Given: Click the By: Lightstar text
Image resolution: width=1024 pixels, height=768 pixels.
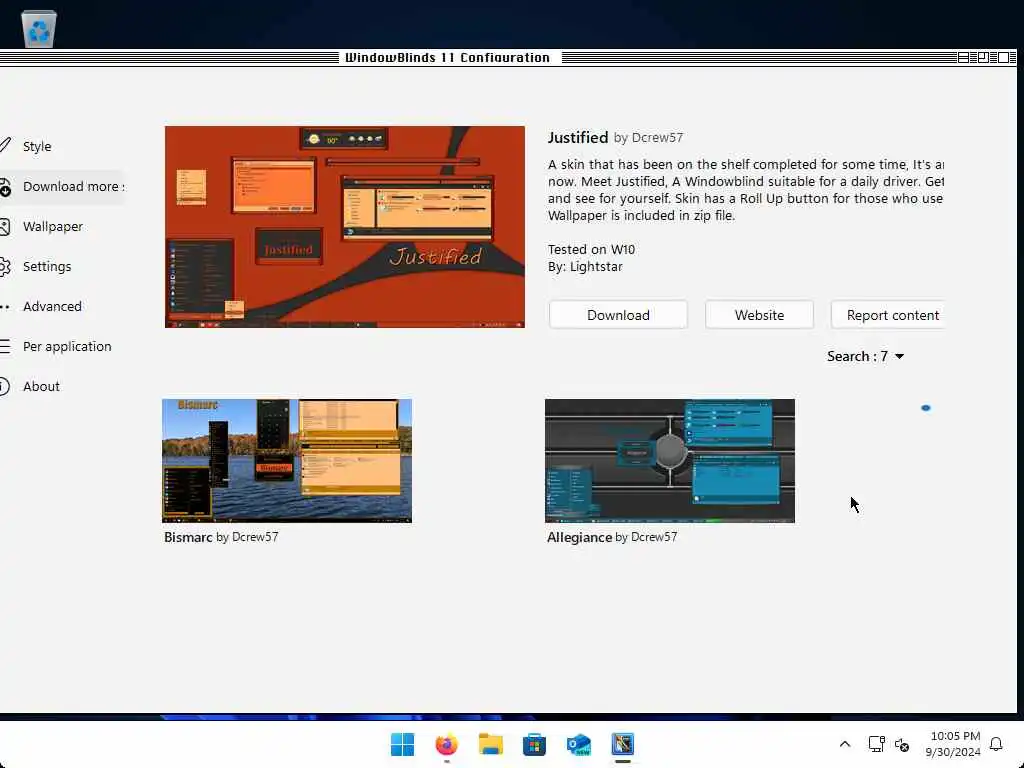Looking at the screenshot, I should coord(585,266).
